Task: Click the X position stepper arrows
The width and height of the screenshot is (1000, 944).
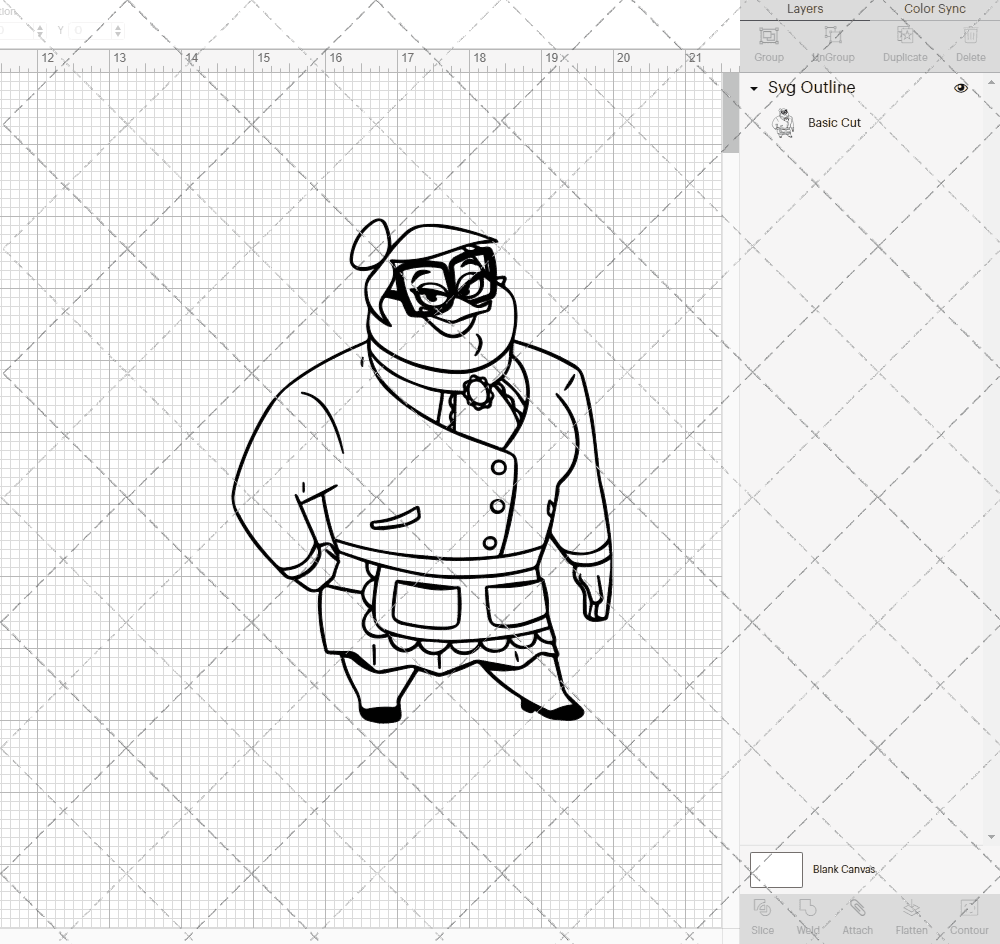Action: [40, 31]
